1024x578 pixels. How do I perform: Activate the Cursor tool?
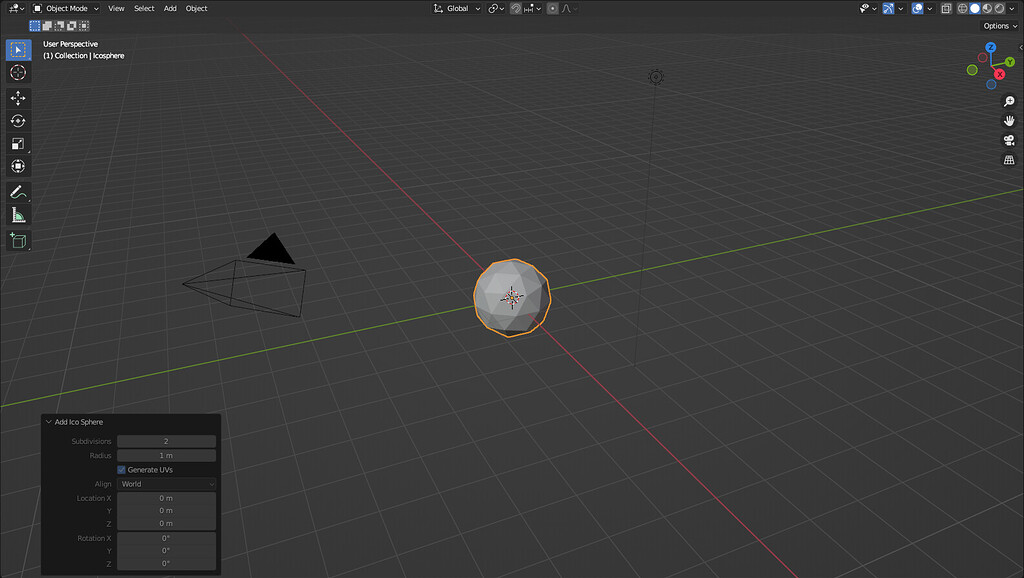tap(17, 72)
